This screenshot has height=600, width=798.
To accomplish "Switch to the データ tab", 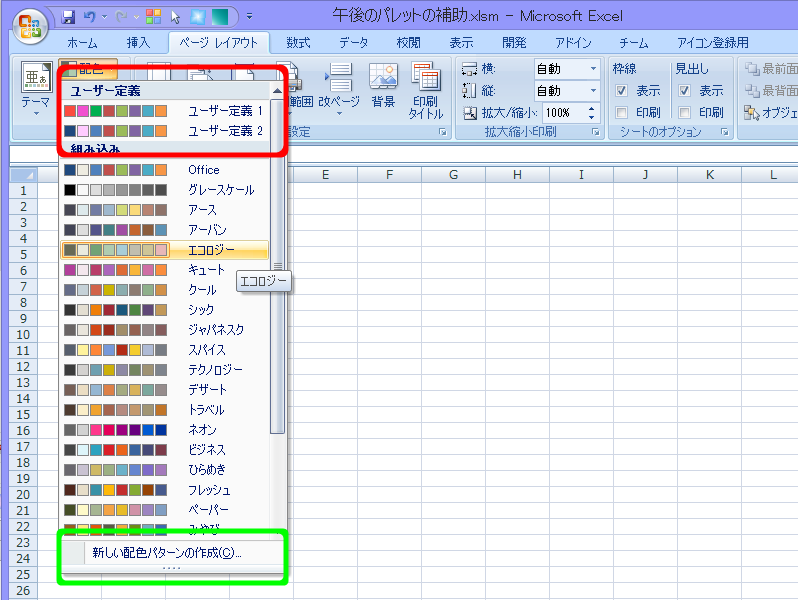I will [353, 43].
